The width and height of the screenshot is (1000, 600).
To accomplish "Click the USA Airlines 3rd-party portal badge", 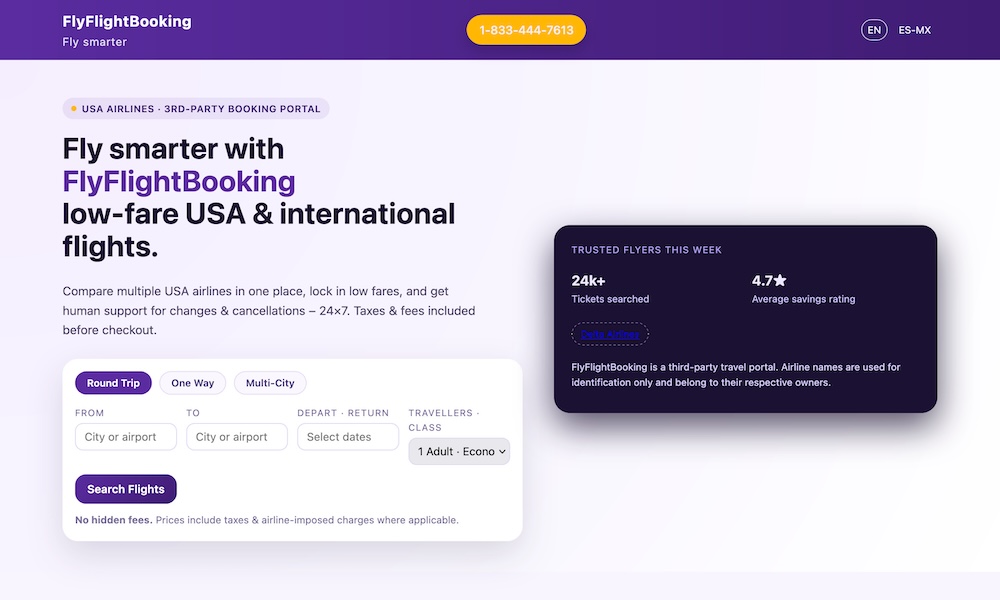I will pyautogui.click(x=194, y=108).
